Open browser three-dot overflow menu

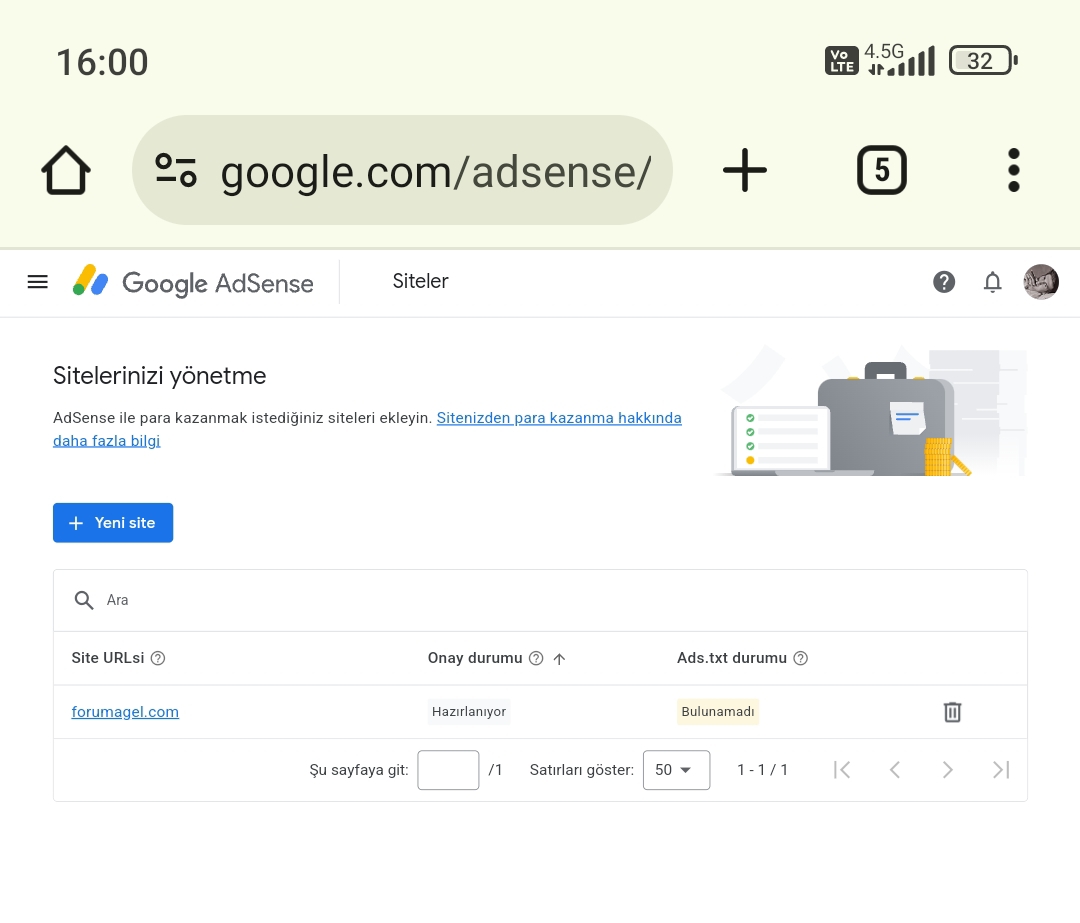(1013, 170)
